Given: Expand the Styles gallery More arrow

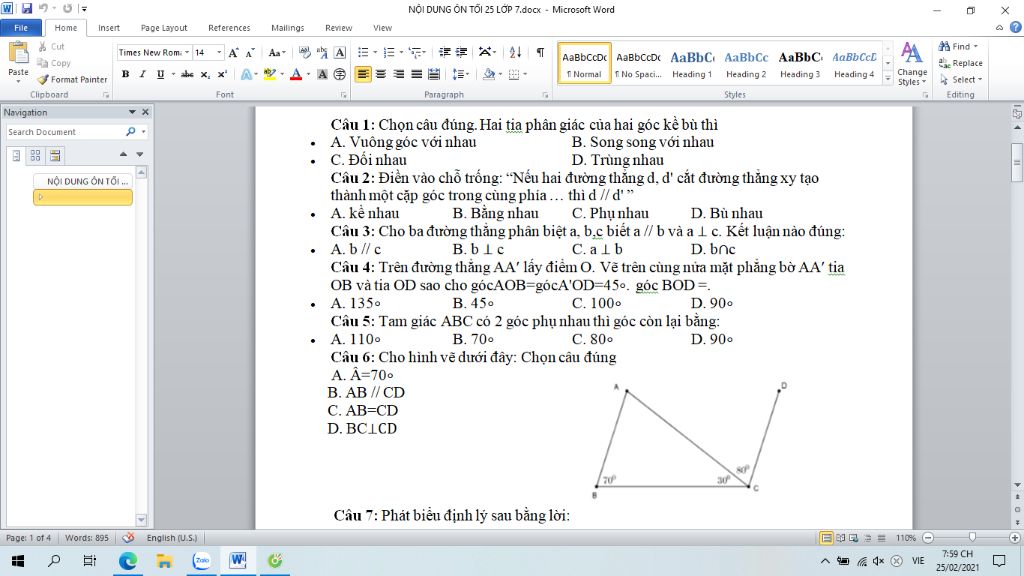Looking at the screenshot, I should tap(888, 79).
